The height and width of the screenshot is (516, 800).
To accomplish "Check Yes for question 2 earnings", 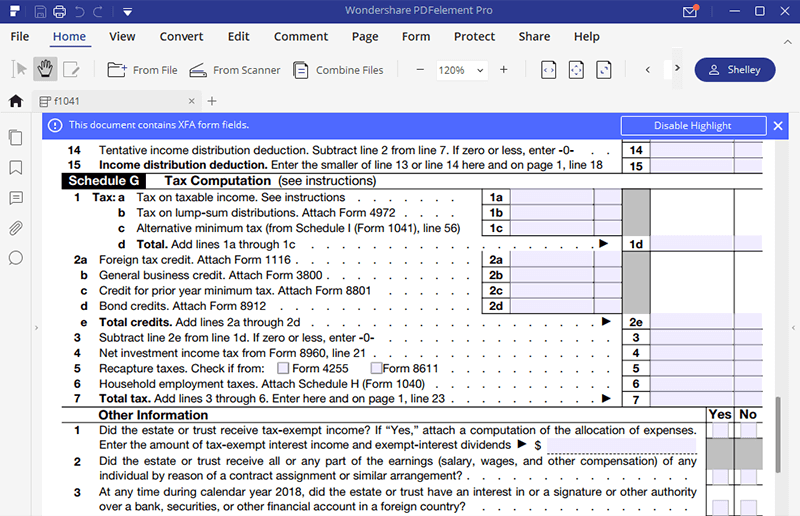I will pyautogui.click(x=720, y=476).
